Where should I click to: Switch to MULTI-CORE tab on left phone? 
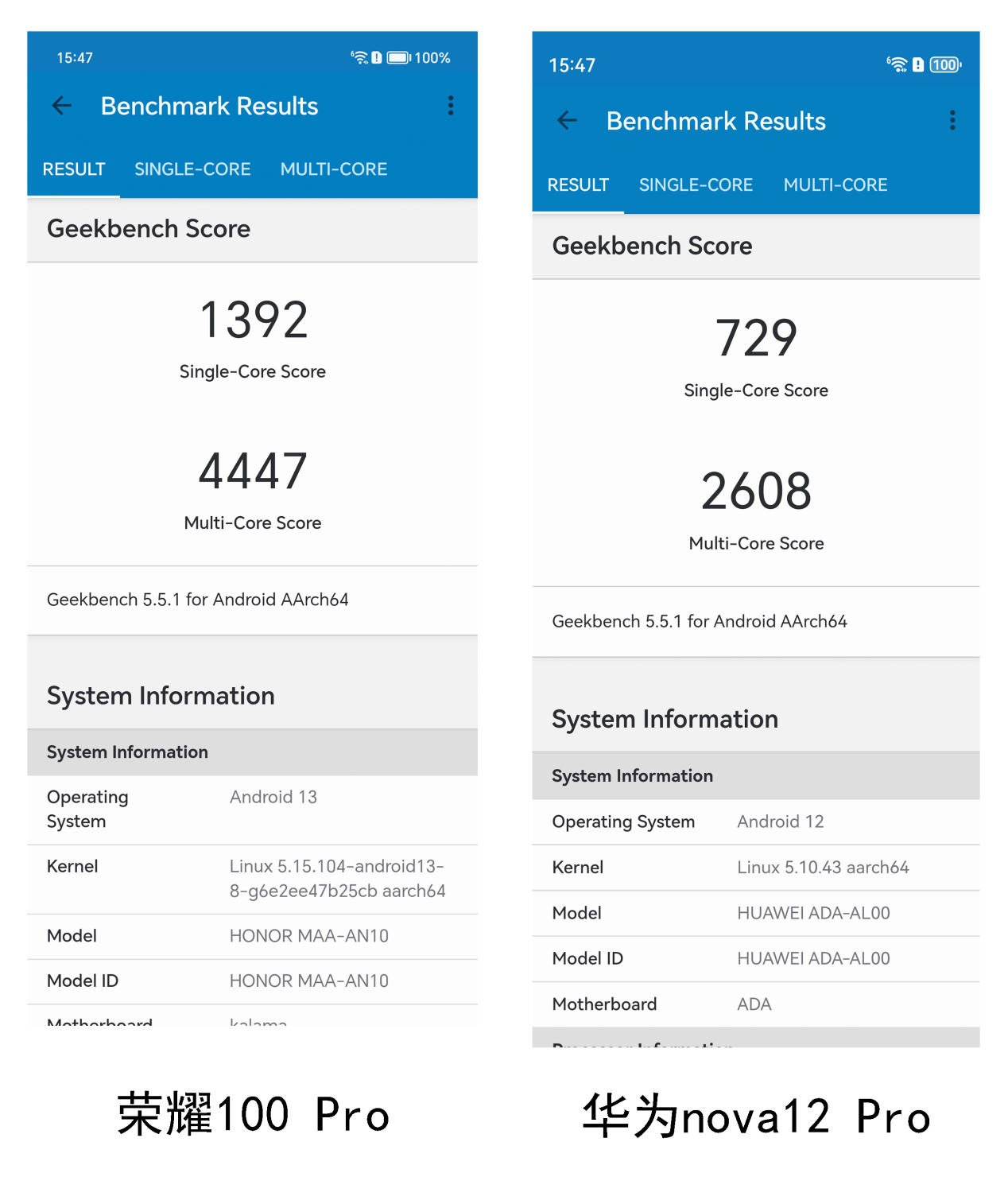[x=334, y=169]
